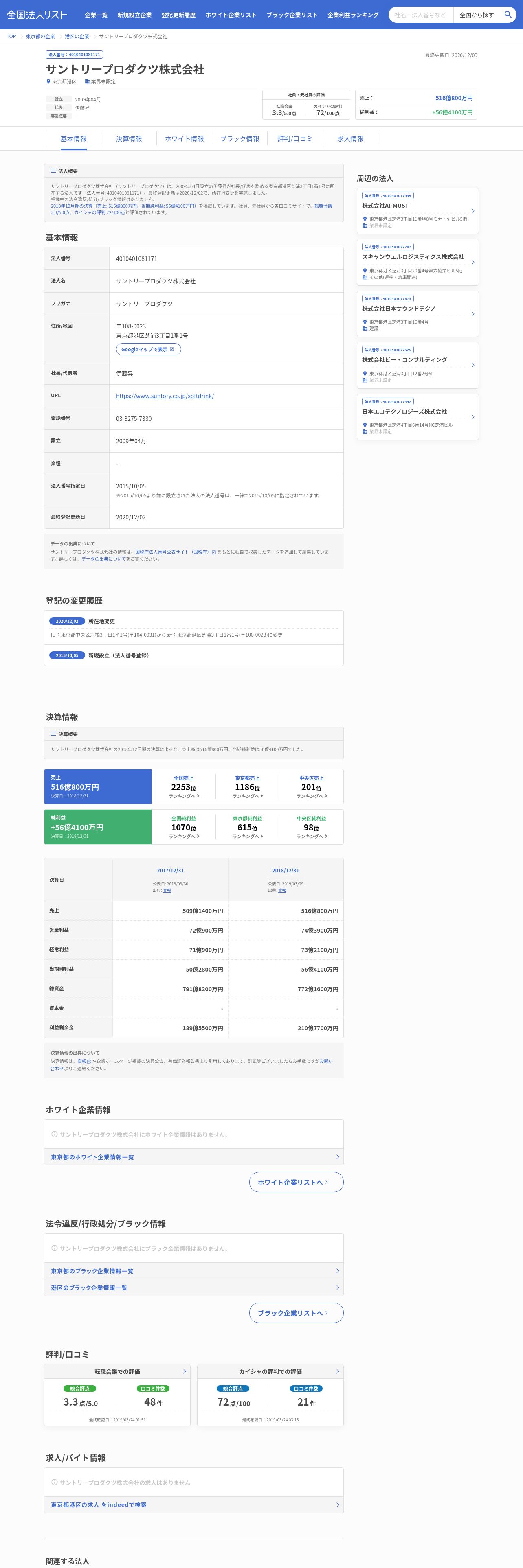Switch to the 基本情報 tab
The width and height of the screenshot is (523, 1568).
click(74, 139)
